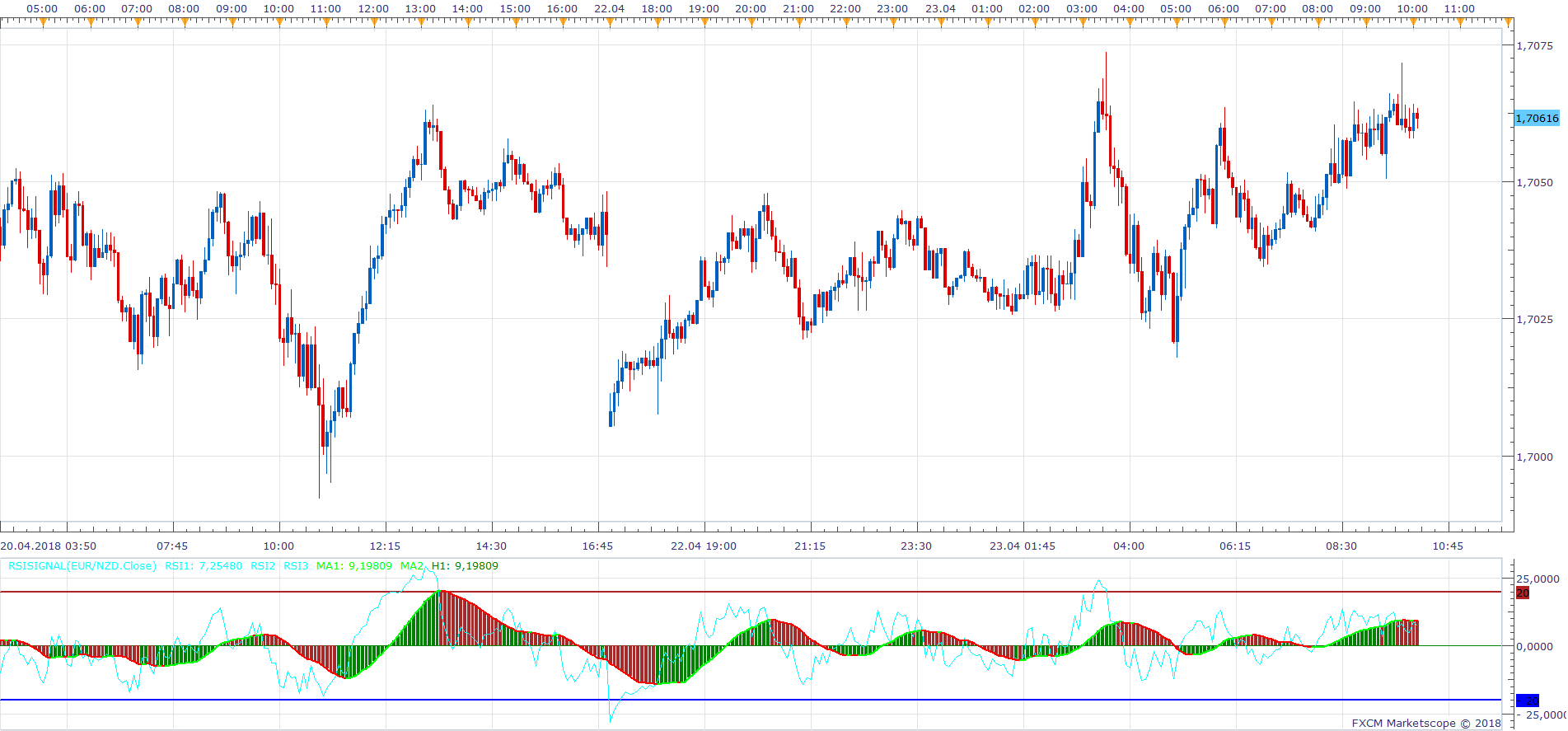Select the RSISIGNAL(EUR/NZD.Close) indicator label

[x=82, y=566]
